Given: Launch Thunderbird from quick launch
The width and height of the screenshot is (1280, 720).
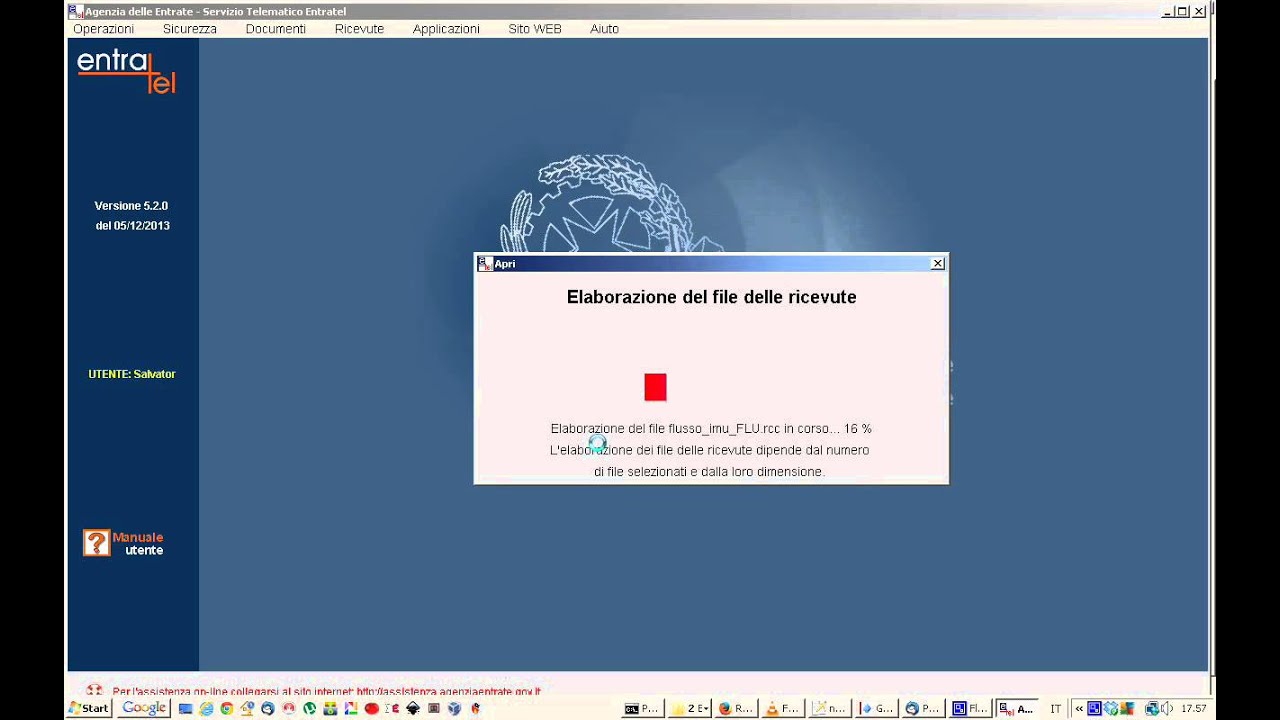Looking at the screenshot, I should 268,709.
